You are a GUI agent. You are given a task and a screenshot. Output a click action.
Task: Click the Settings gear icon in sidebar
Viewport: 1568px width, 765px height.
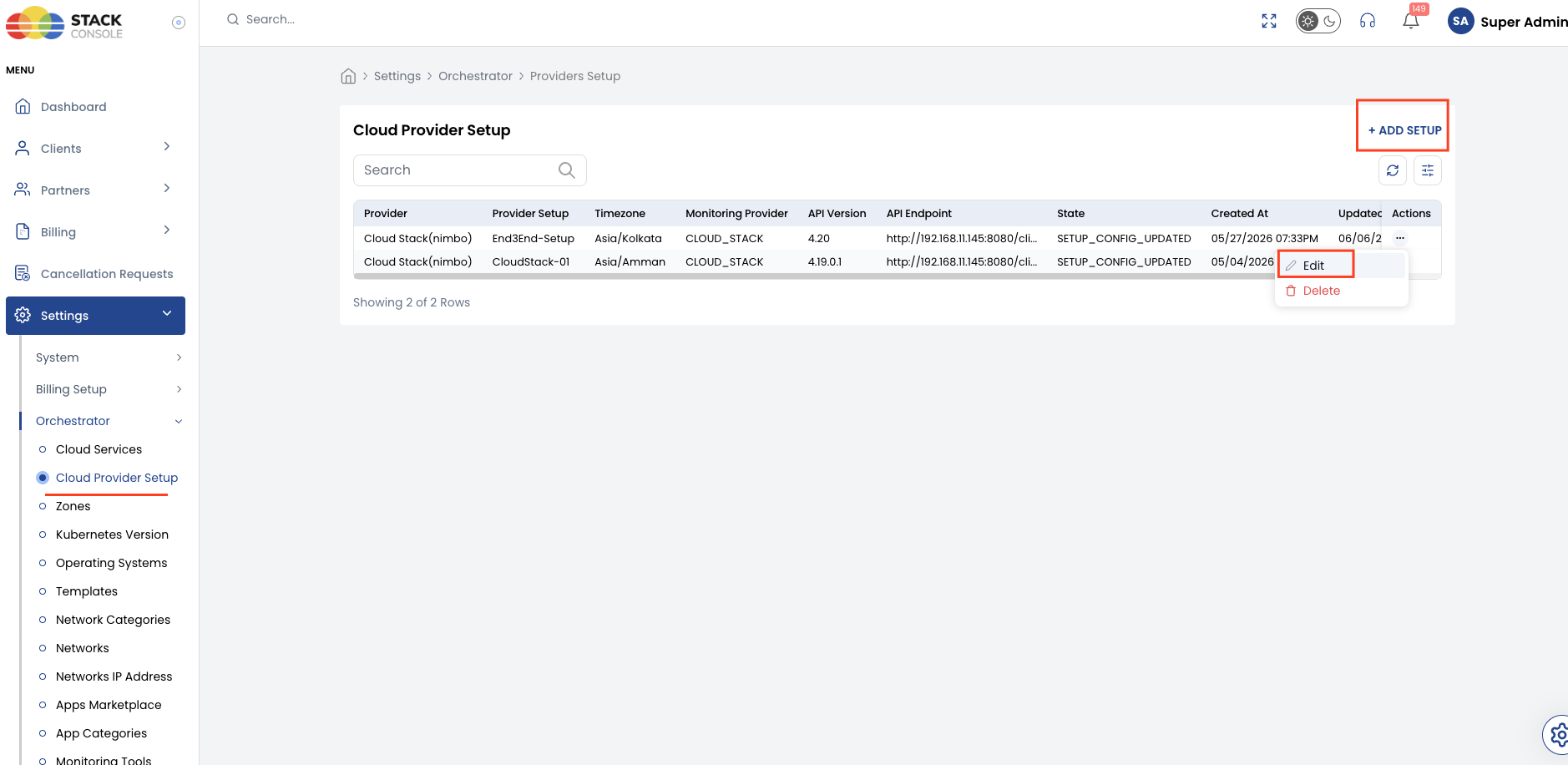pyautogui.click(x=23, y=316)
